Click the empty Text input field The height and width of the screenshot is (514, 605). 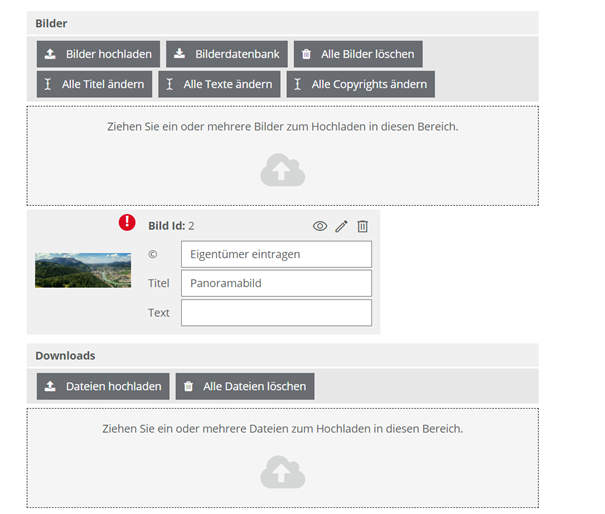pyautogui.click(x=276, y=312)
